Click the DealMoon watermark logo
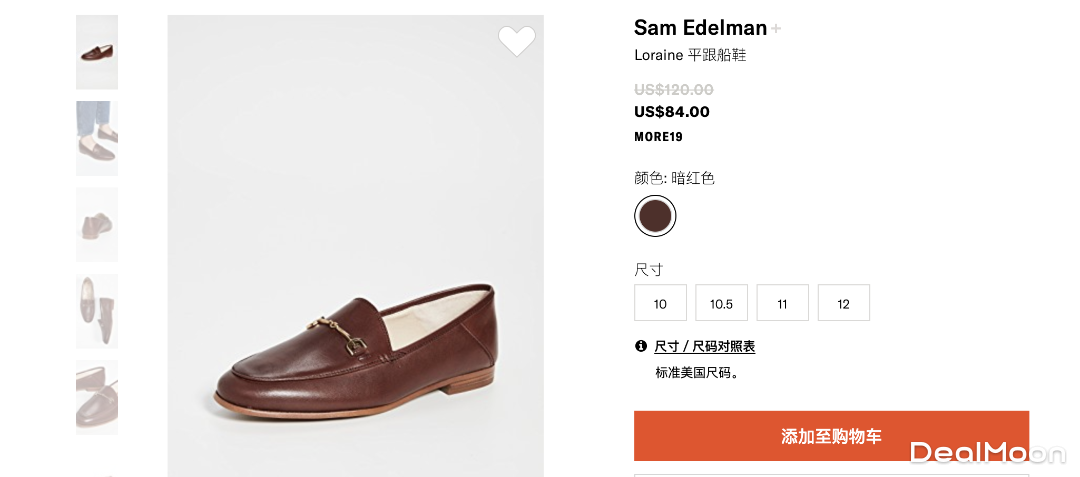1080x477 pixels. coord(987,453)
